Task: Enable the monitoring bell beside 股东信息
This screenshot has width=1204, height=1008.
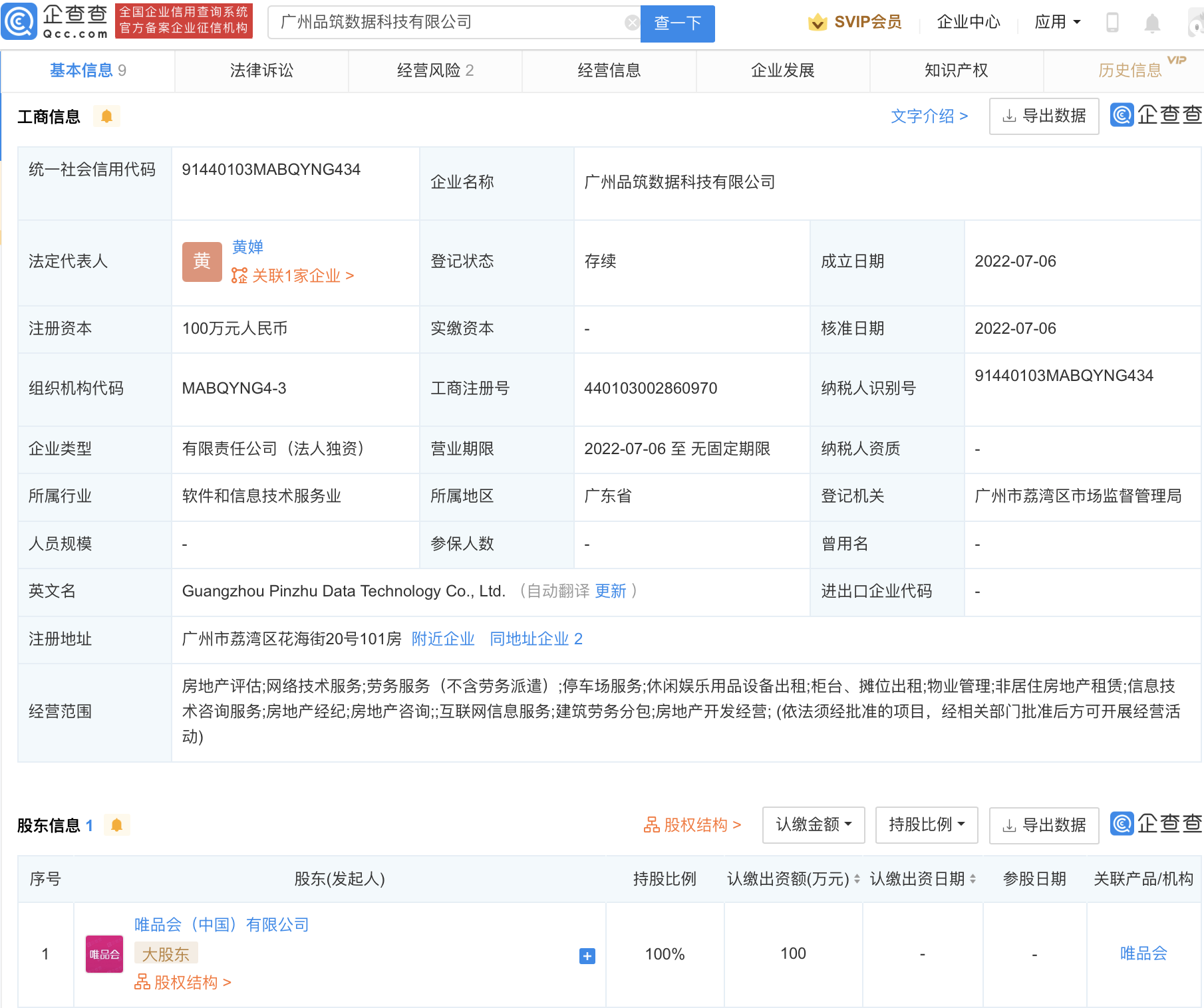Action: (x=118, y=824)
